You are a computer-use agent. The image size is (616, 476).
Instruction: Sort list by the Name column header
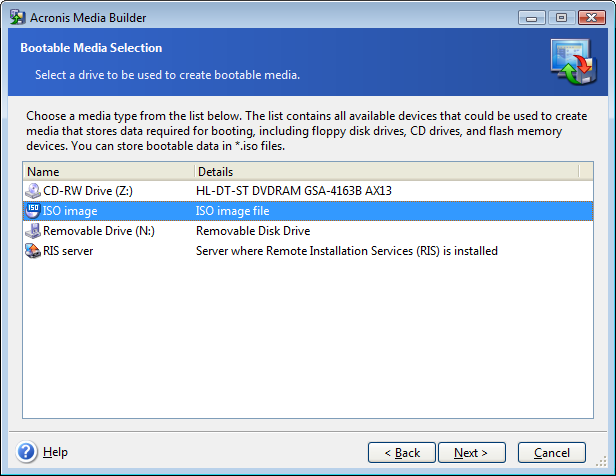tap(107, 172)
